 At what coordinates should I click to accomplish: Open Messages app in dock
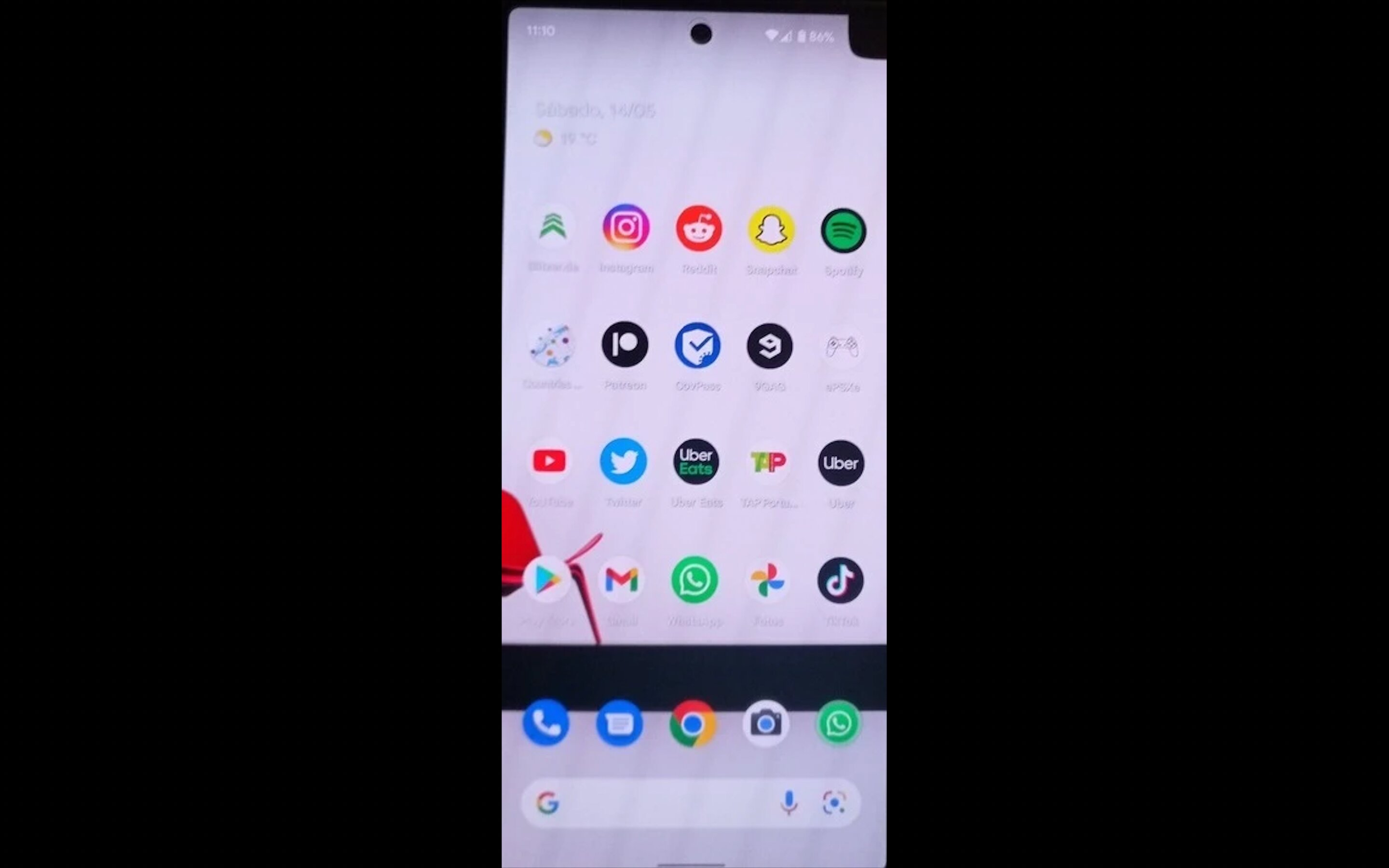[618, 722]
